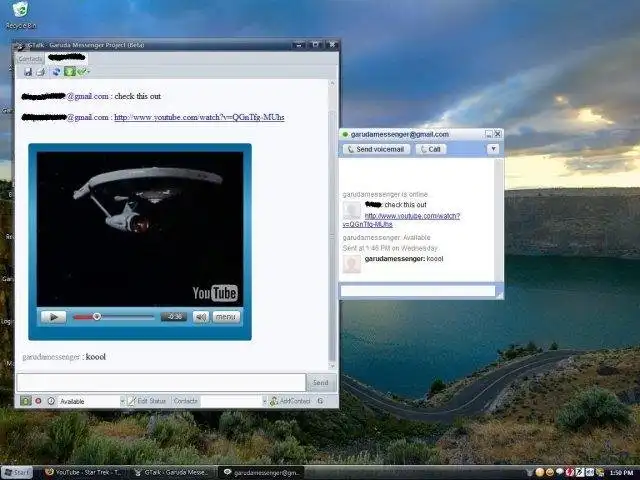Click the Contacts label in the bottom bar

coord(185,401)
